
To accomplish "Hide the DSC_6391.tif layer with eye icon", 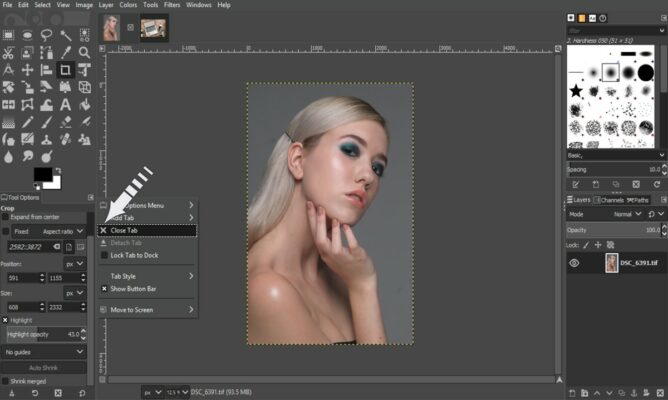I will (575, 263).
